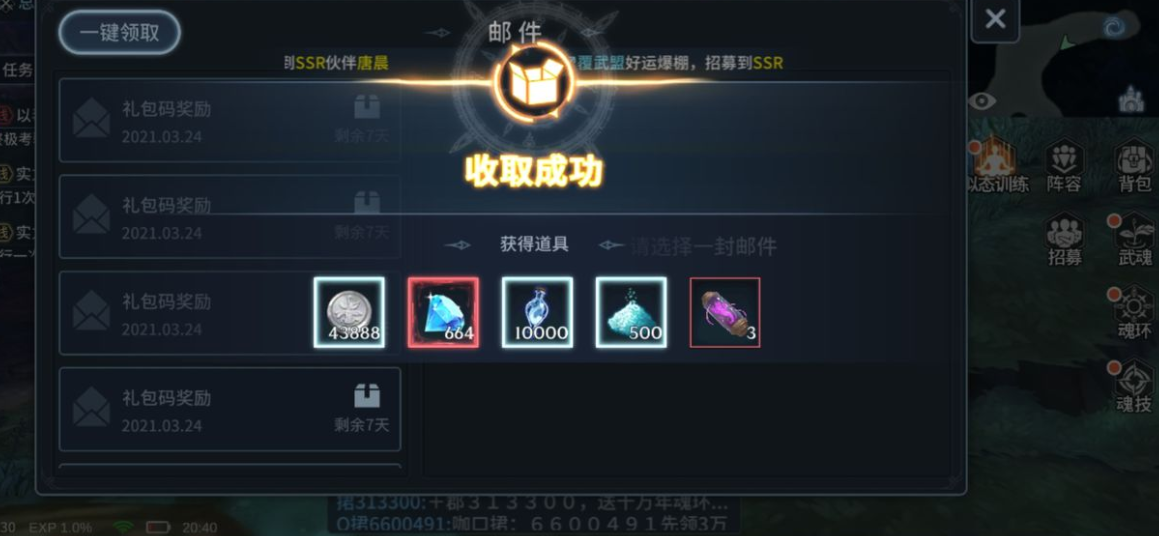
Task: Open the 魂环 soul ring icon
Action: [x=1135, y=313]
